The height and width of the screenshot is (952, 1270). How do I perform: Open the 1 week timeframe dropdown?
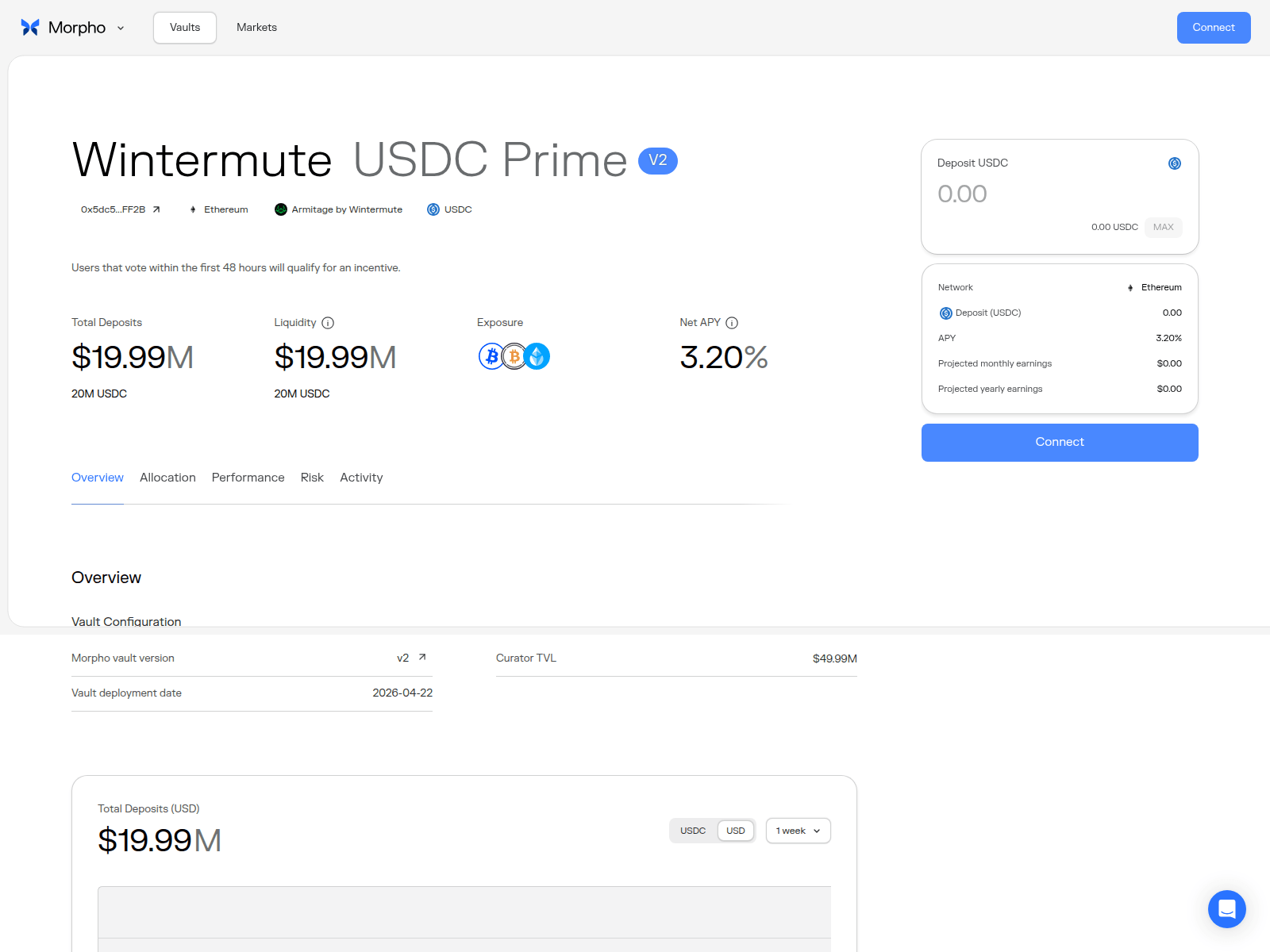pyautogui.click(x=799, y=831)
